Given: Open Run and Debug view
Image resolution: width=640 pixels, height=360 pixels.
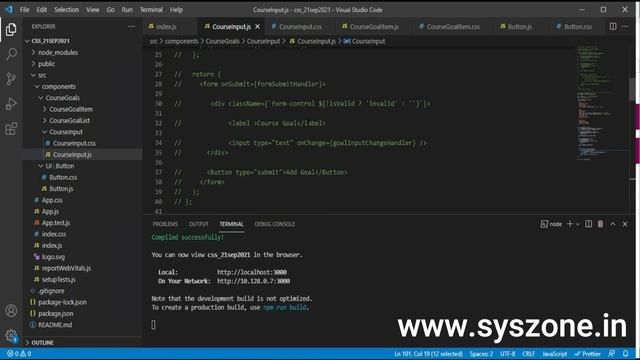Looking at the screenshot, I should point(11,104).
